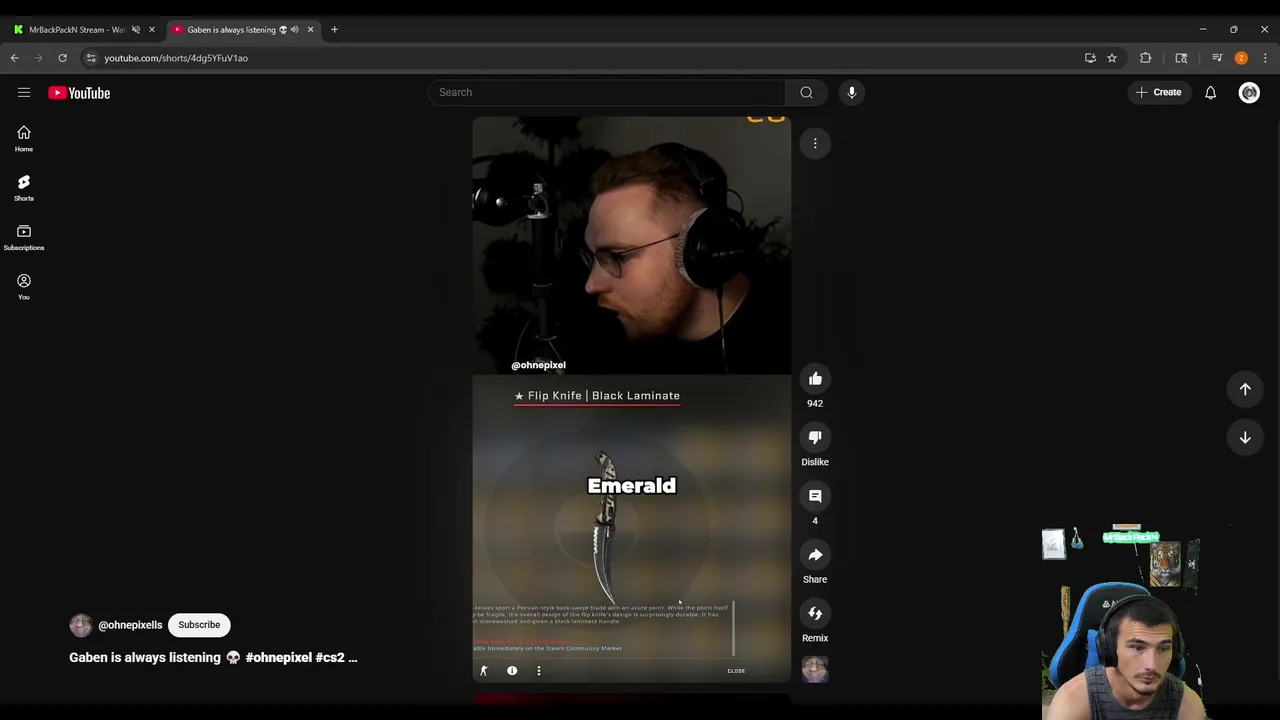Reload the page
The width and height of the screenshot is (1280, 720).
(x=62, y=58)
